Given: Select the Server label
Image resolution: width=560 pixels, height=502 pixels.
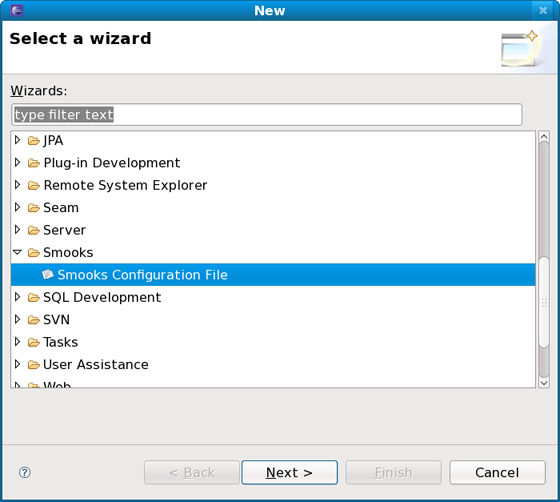Looking at the screenshot, I should point(64,230).
